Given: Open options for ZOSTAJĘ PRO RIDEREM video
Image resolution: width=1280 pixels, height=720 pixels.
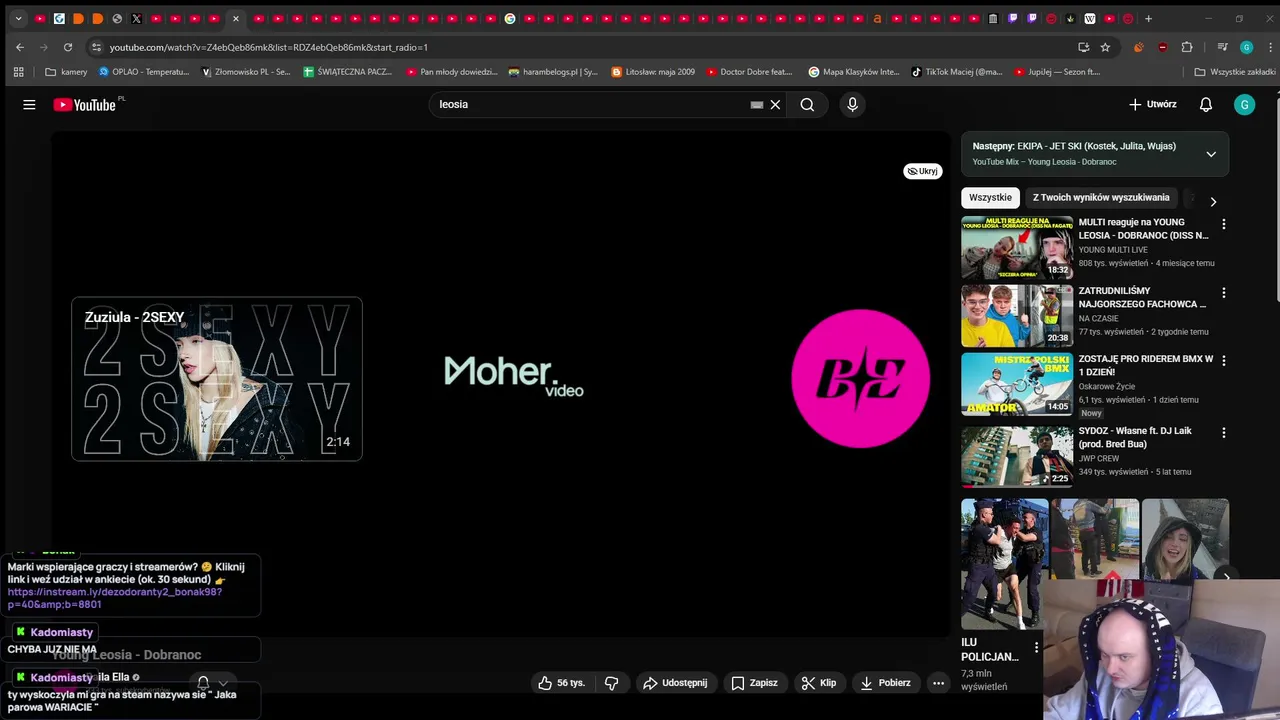Looking at the screenshot, I should pyautogui.click(x=1223, y=361).
